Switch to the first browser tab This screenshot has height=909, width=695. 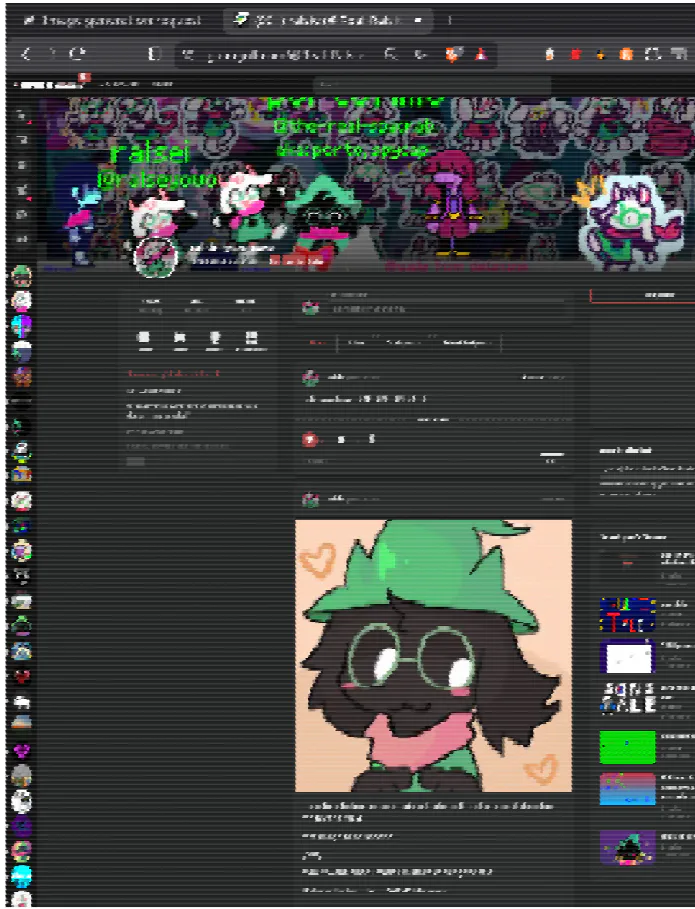coord(112,21)
